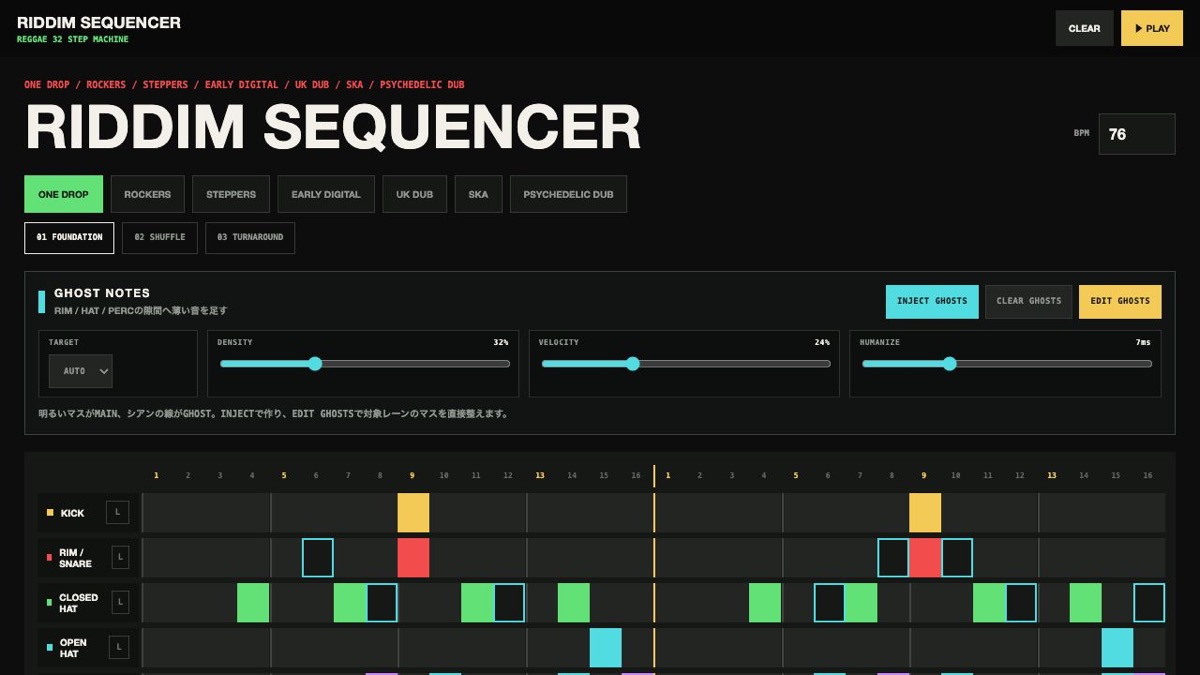
Task: Choose the Early Digital style
Action: pos(326,194)
